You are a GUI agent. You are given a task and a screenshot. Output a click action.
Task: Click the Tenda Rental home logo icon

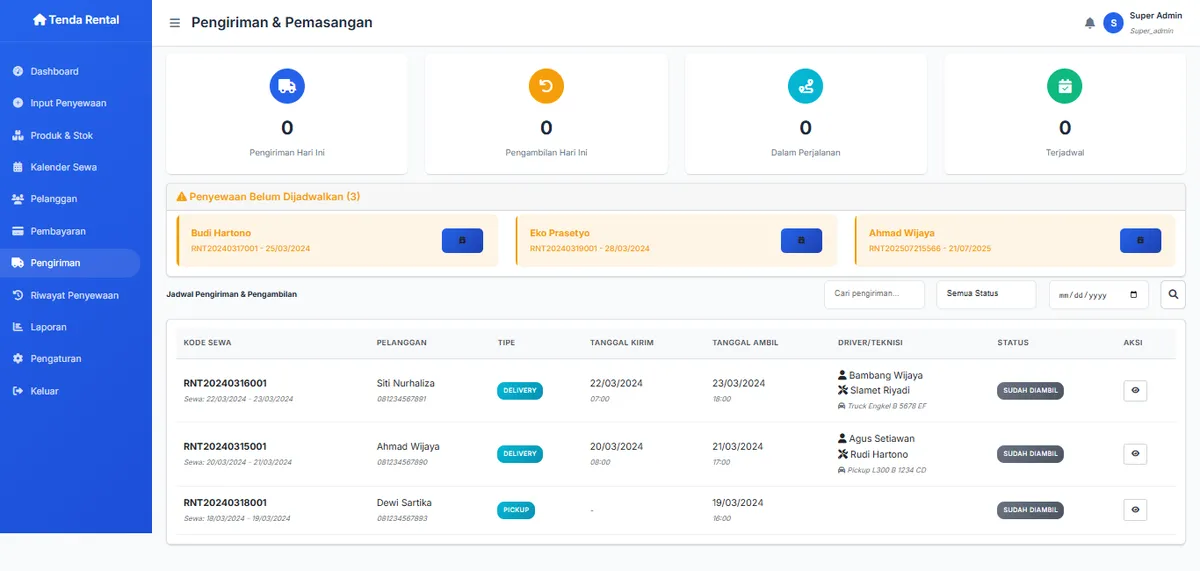(x=40, y=20)
